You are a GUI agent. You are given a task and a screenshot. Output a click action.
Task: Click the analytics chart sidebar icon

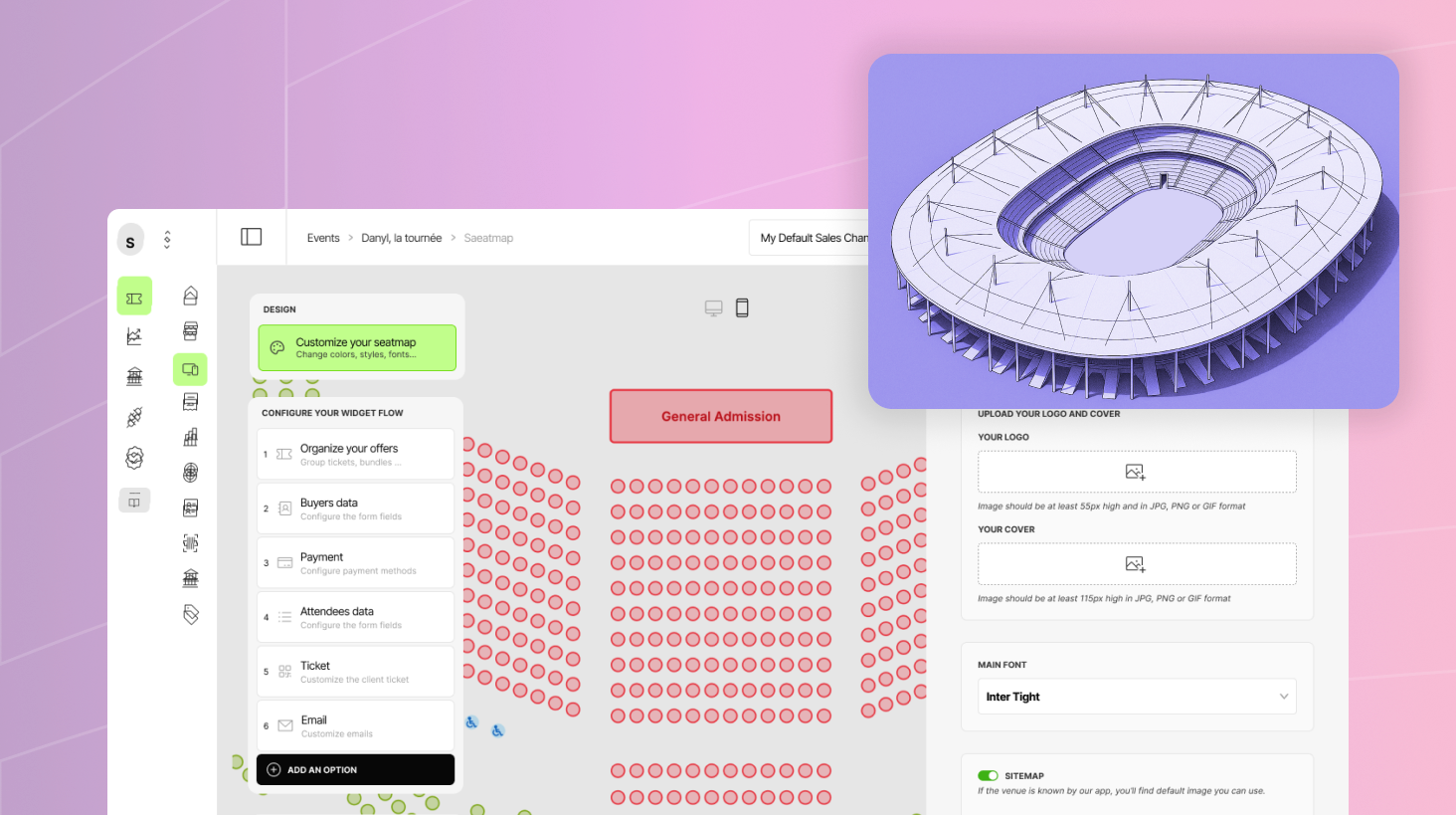coord(134,336)
